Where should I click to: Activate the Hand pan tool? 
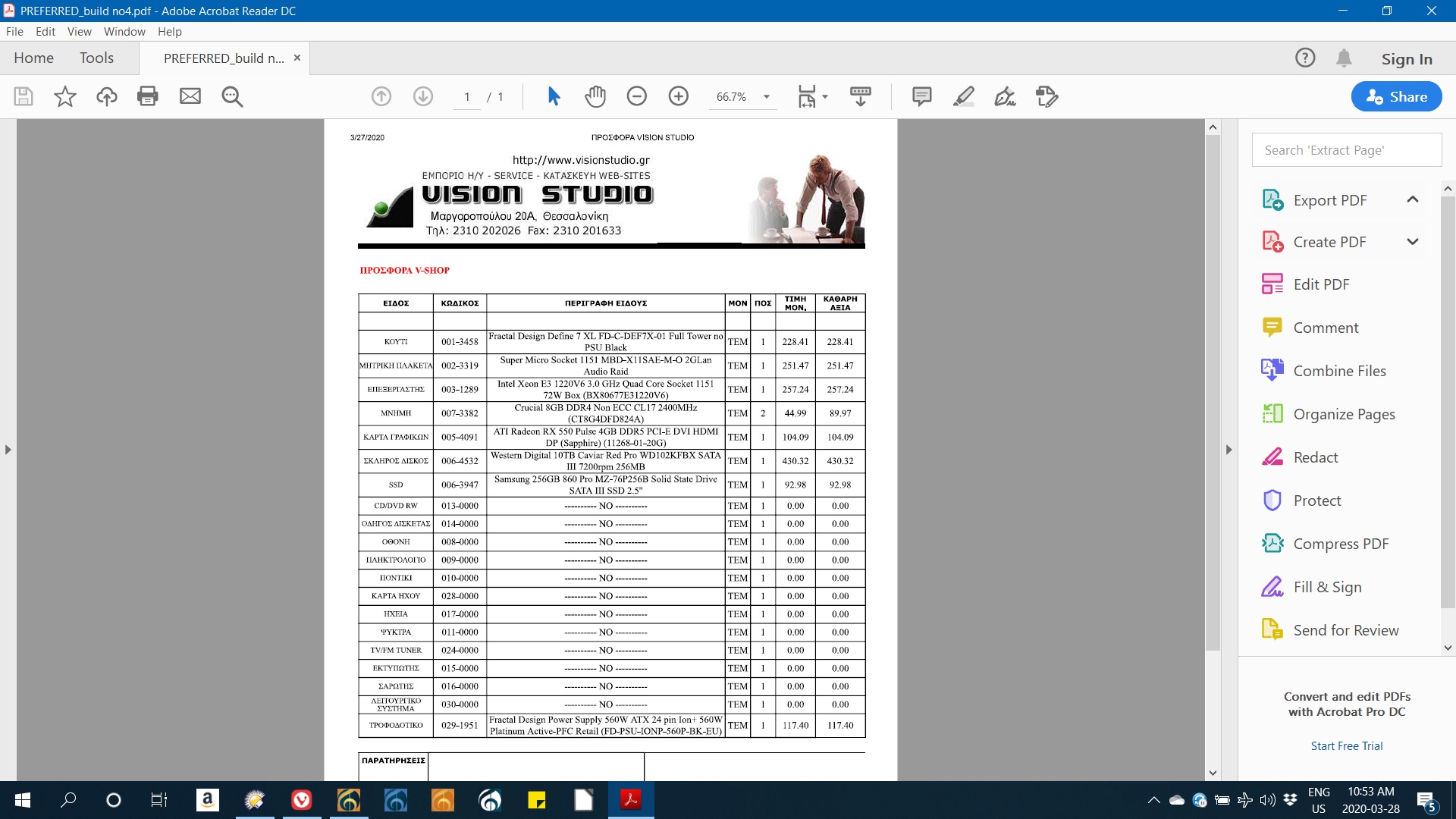596,96
